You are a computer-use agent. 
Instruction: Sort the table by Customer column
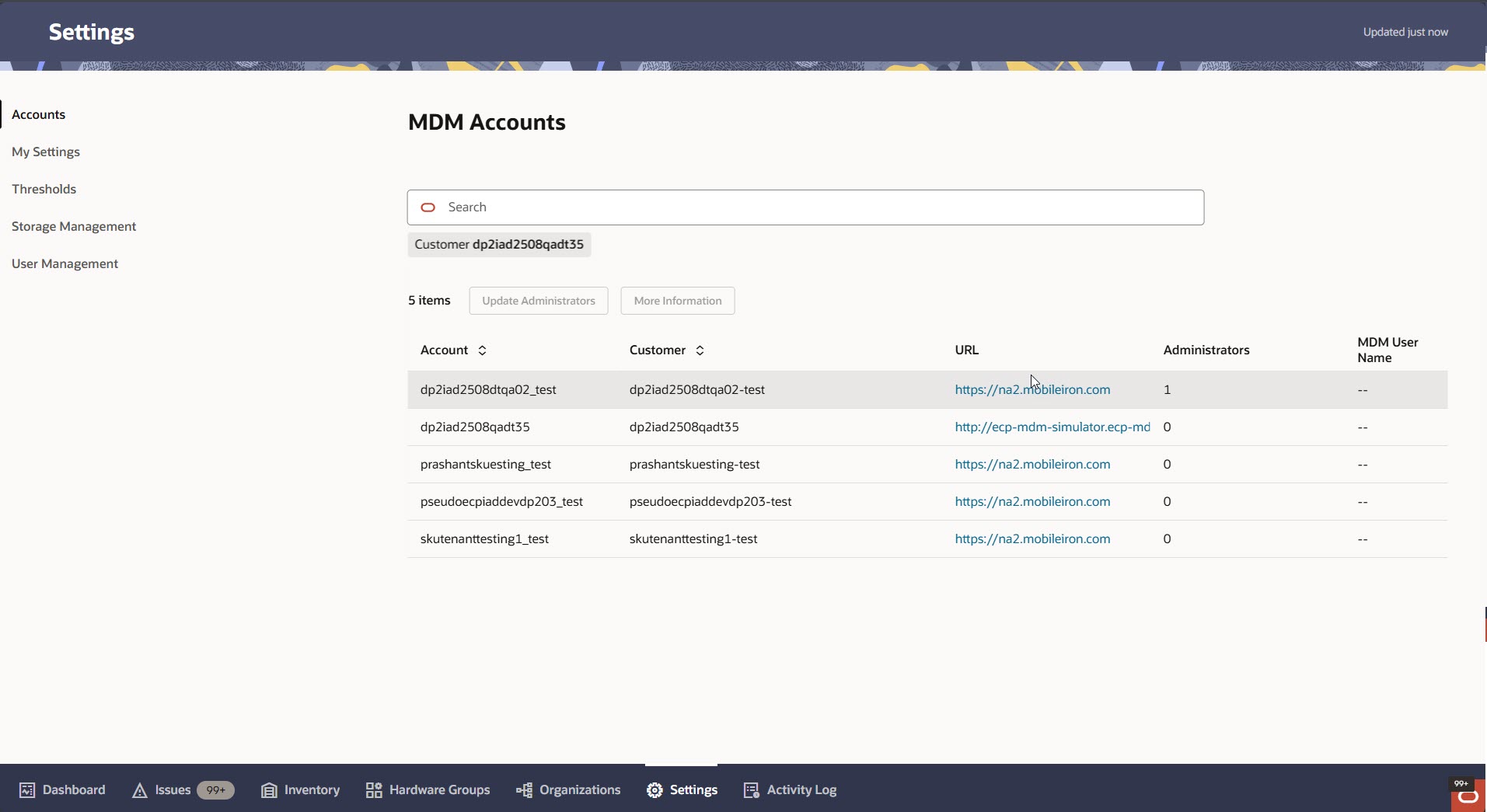[699, 350]
